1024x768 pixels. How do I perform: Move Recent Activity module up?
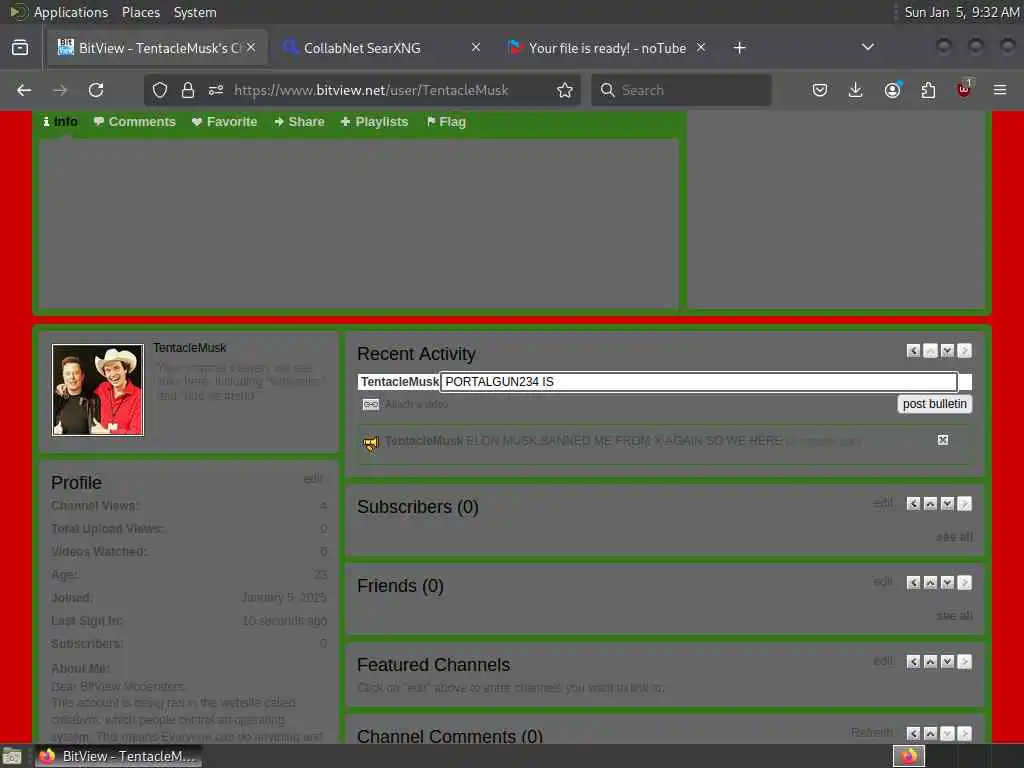coord(931,351)
